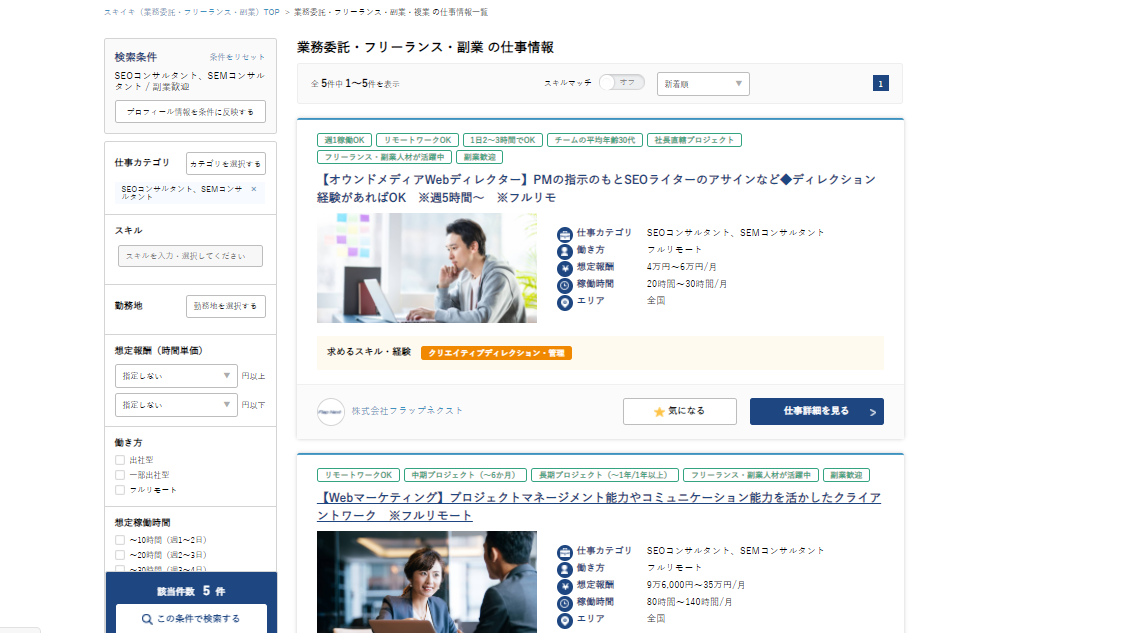Click second job's business meeting thumbnail
The width and height of the screenshot is (1135, 633).
pos(427,582)
